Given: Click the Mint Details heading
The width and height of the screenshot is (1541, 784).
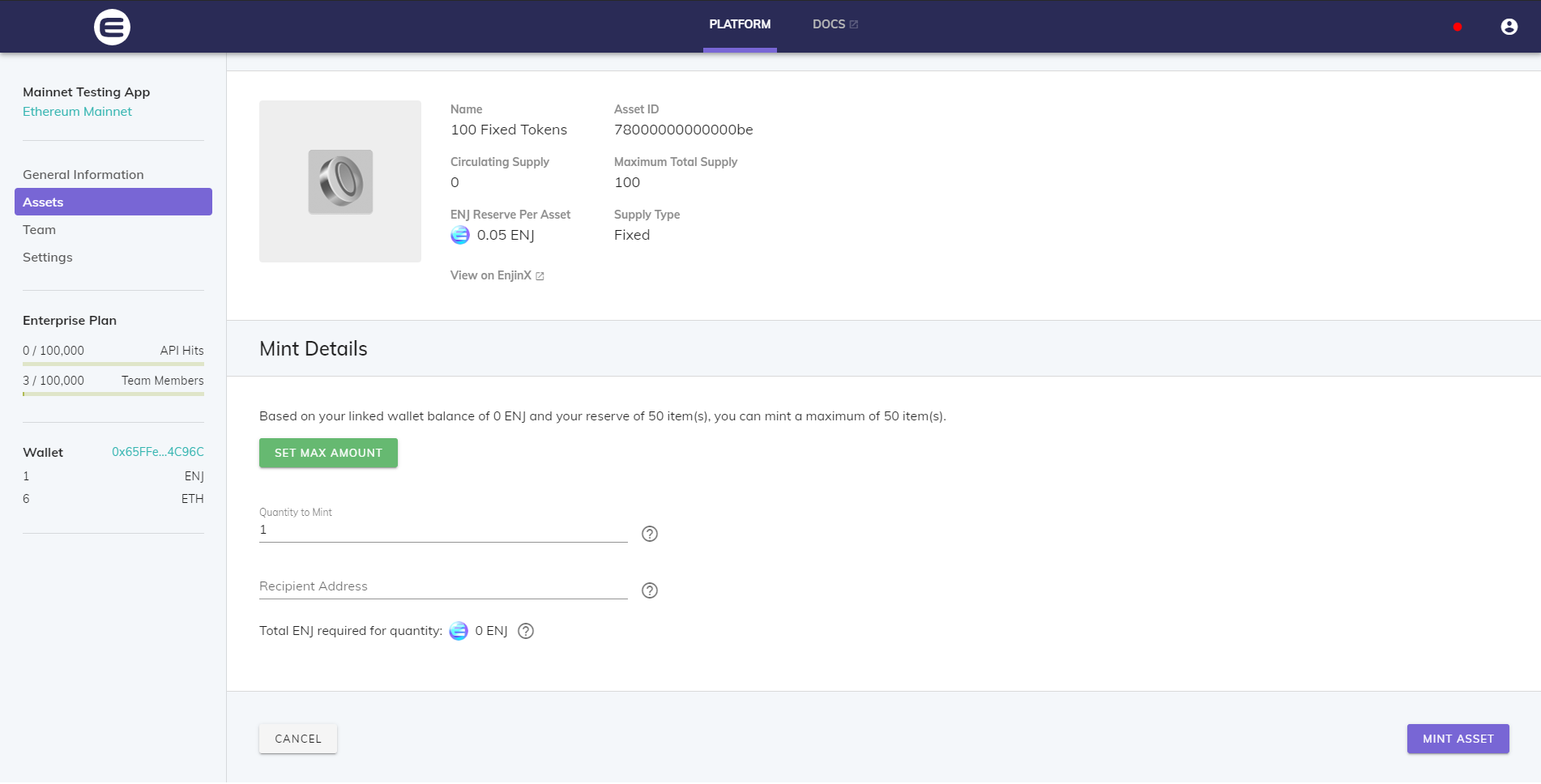Looking at the screenshot, I should (x=314, y=349).
